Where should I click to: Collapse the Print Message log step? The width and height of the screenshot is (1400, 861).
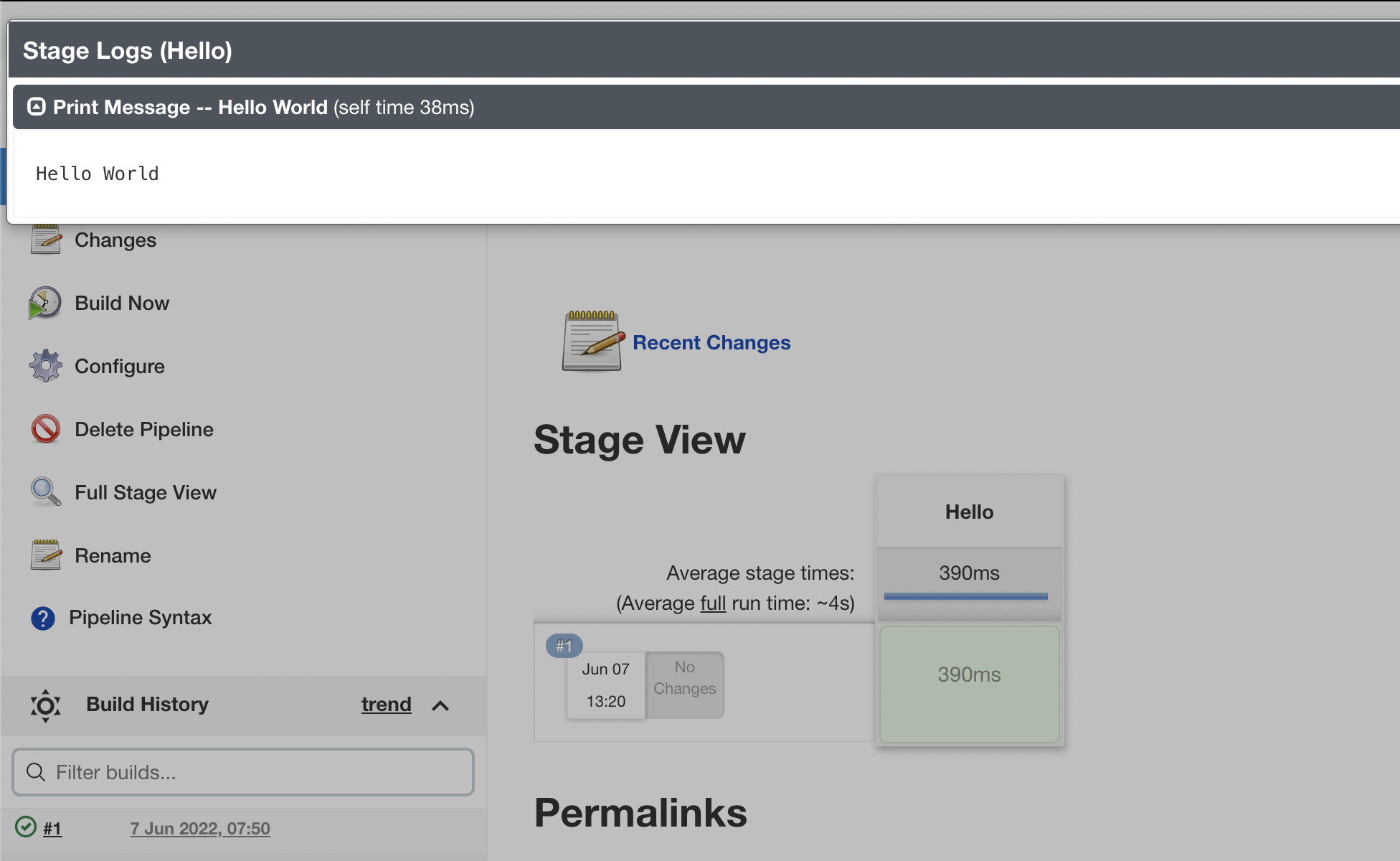click(x=37, y=107)
